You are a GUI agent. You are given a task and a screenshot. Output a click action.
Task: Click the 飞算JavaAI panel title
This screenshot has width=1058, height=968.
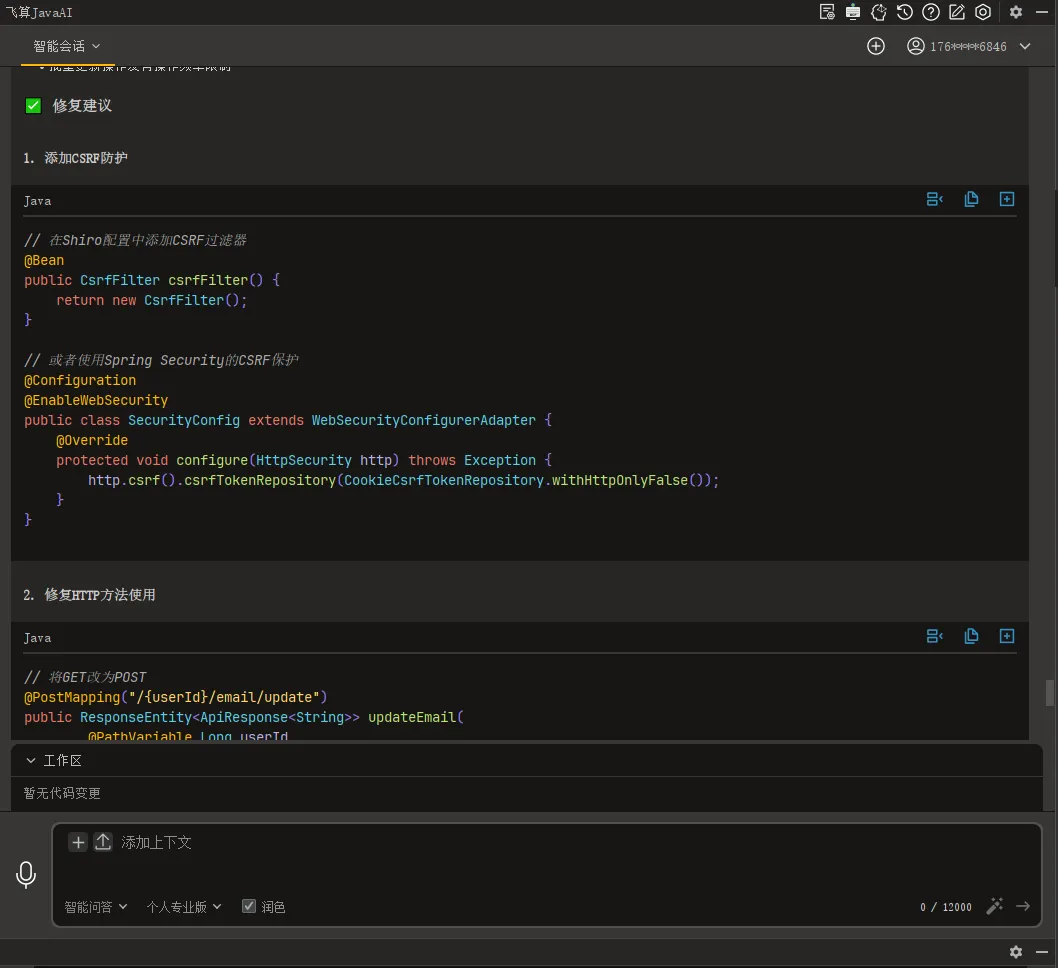pyautogui.click(x=39, y=12)
